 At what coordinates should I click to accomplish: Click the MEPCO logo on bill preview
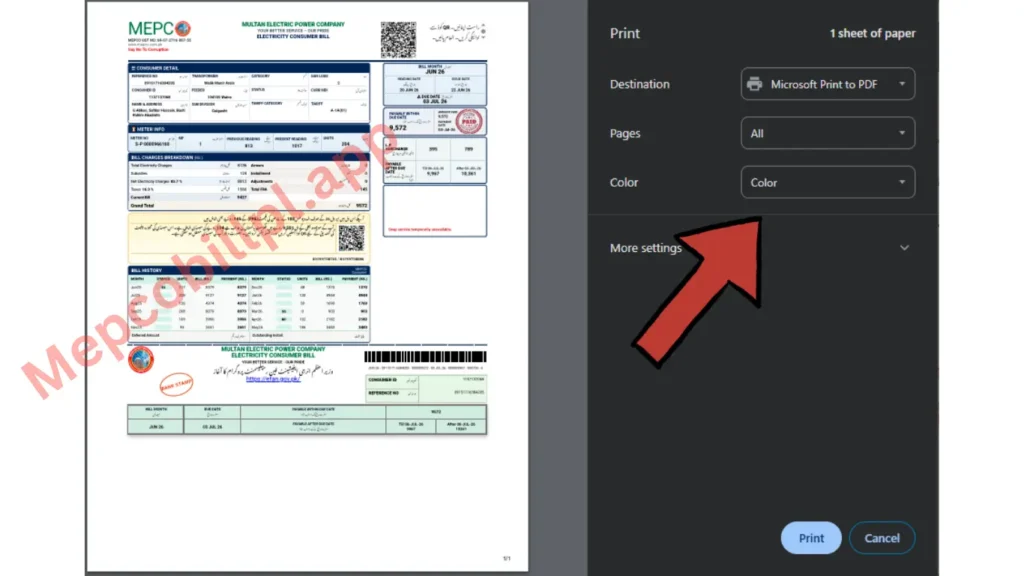[x=159, y=29]
